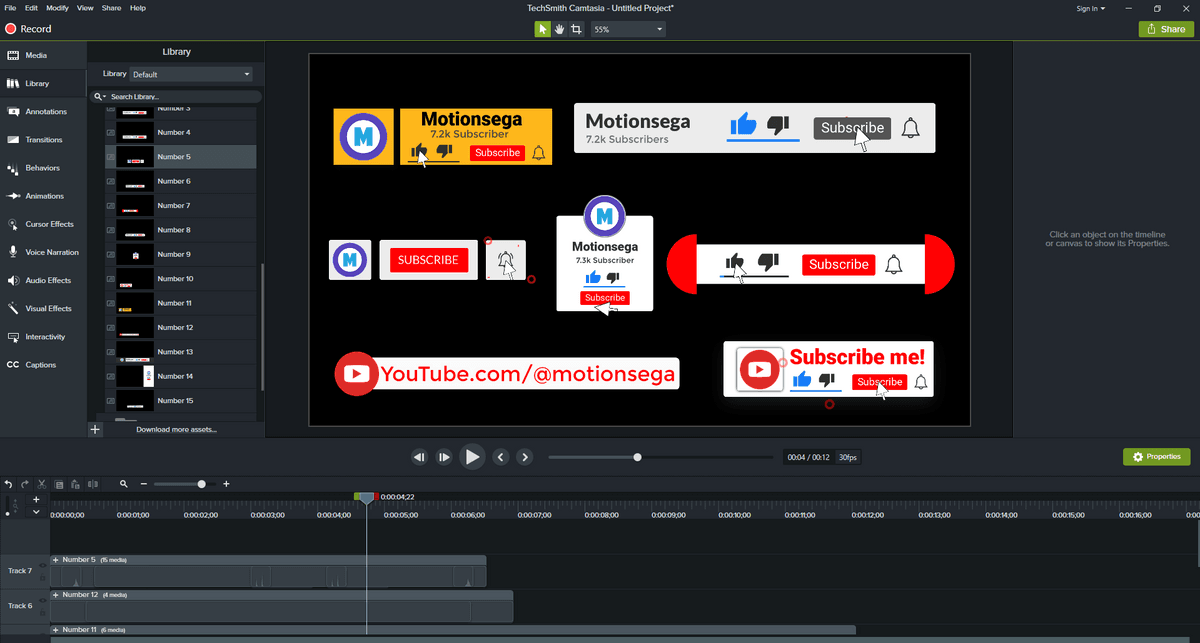The height and width of the screenshot is (643, 1200).
Task: Click the track options chevron below add-track
Action: [36, 512]
